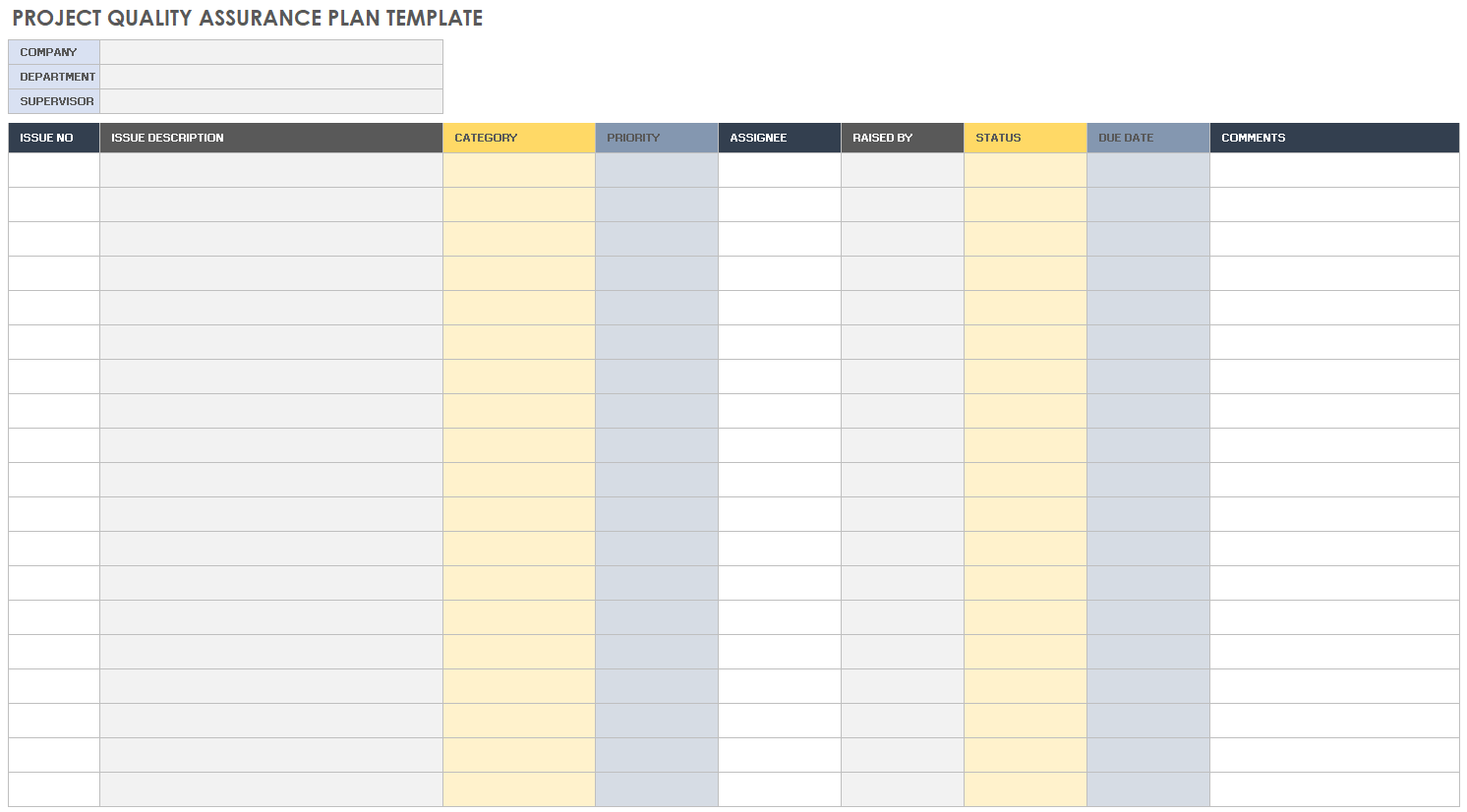The height and width of the screenshot is (812, 1467).
Task: Click the DEPARTMENT label cell
Action: (x=54, y=77)
